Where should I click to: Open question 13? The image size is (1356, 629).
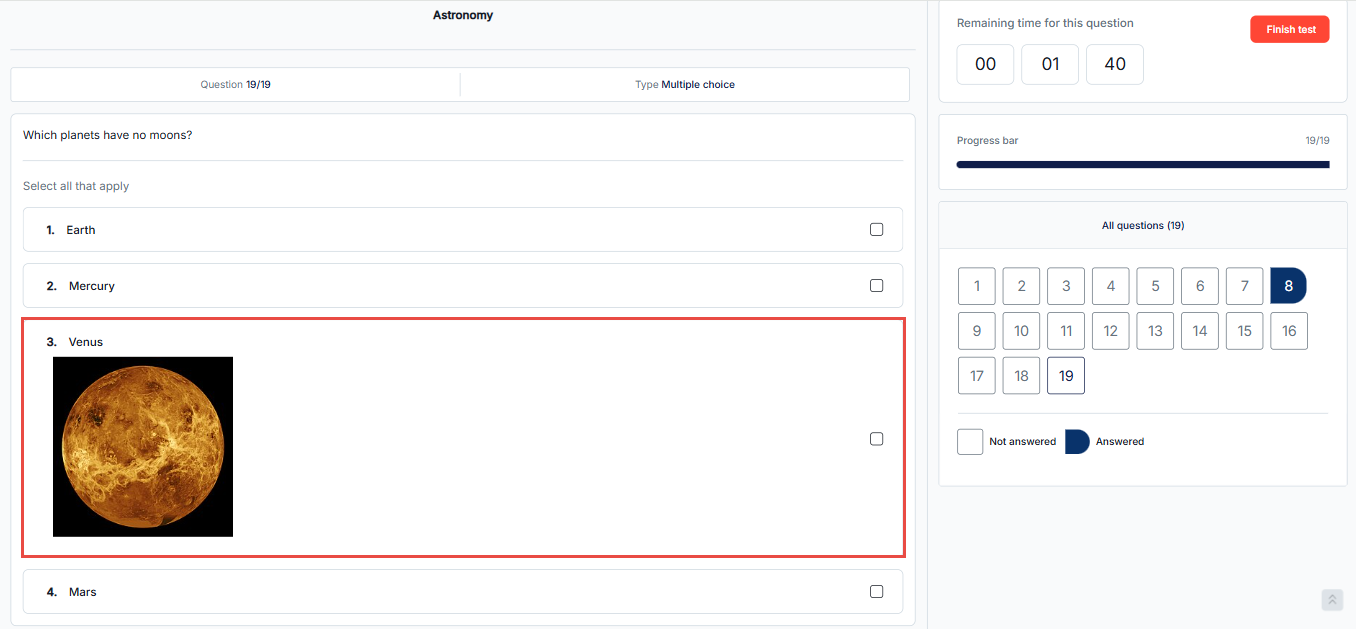click(x=1155, y=331)
